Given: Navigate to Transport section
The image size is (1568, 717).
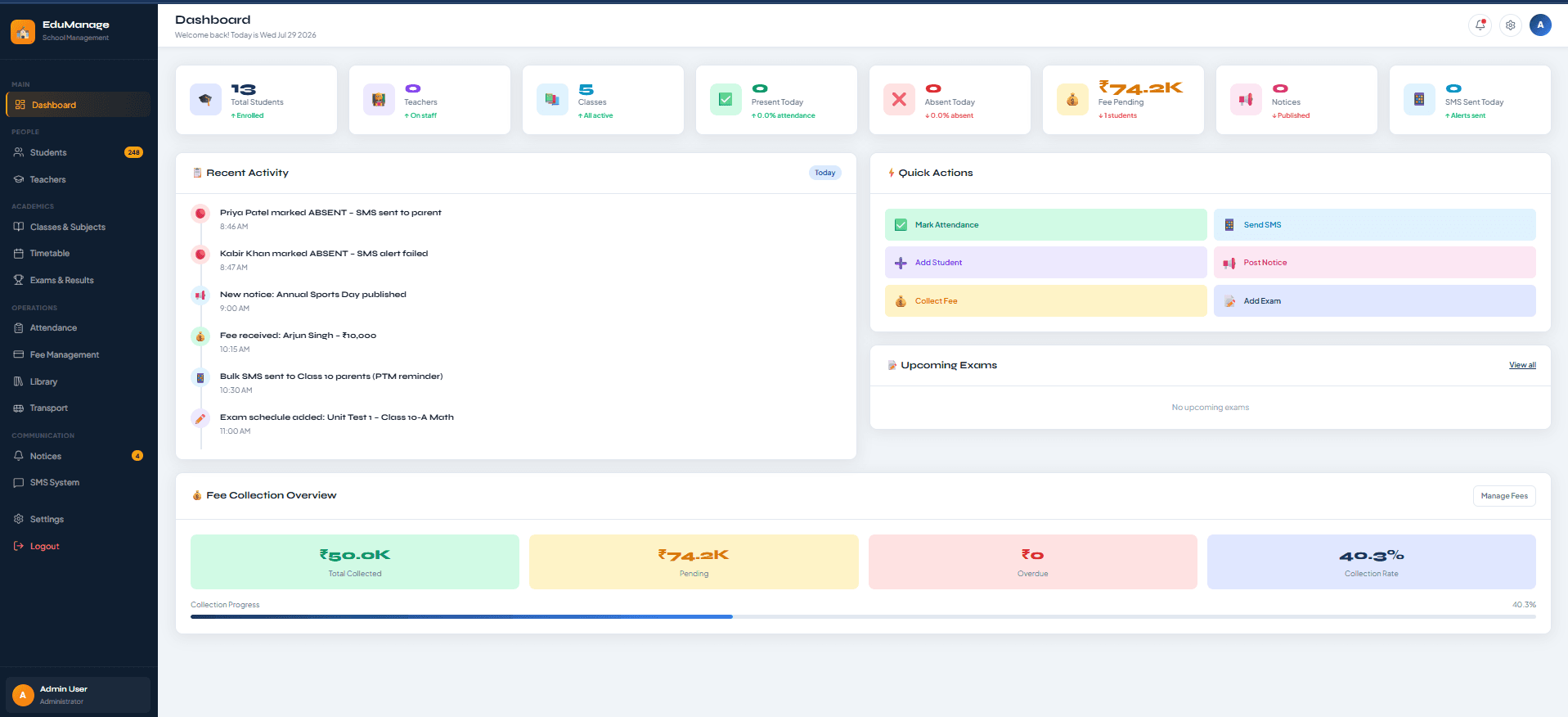Looking at the screenshot, I should (x=79, y=408).
